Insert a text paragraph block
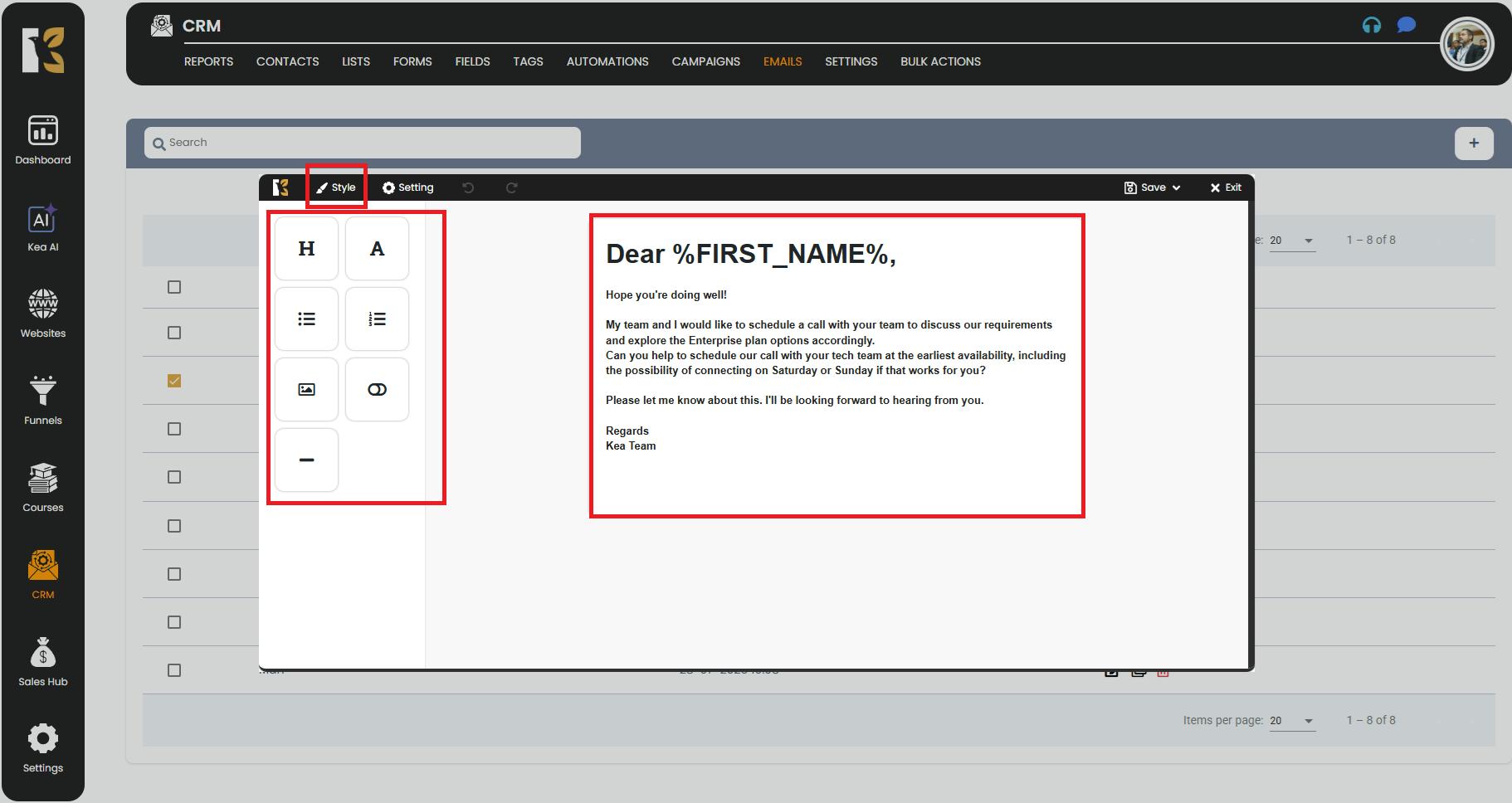1512x803 pixels. point(377,249)
